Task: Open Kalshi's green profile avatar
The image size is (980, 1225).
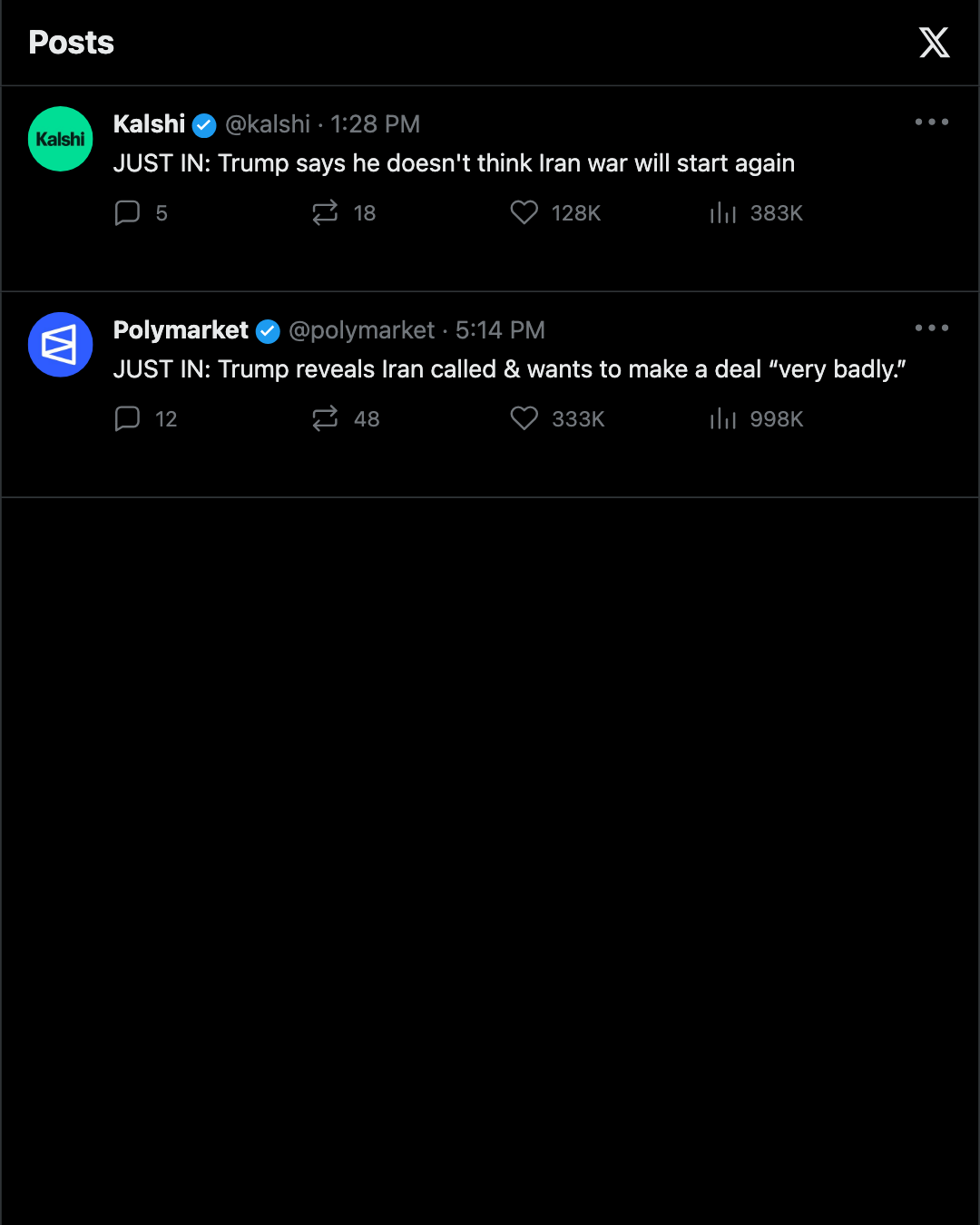Action: 61,139
